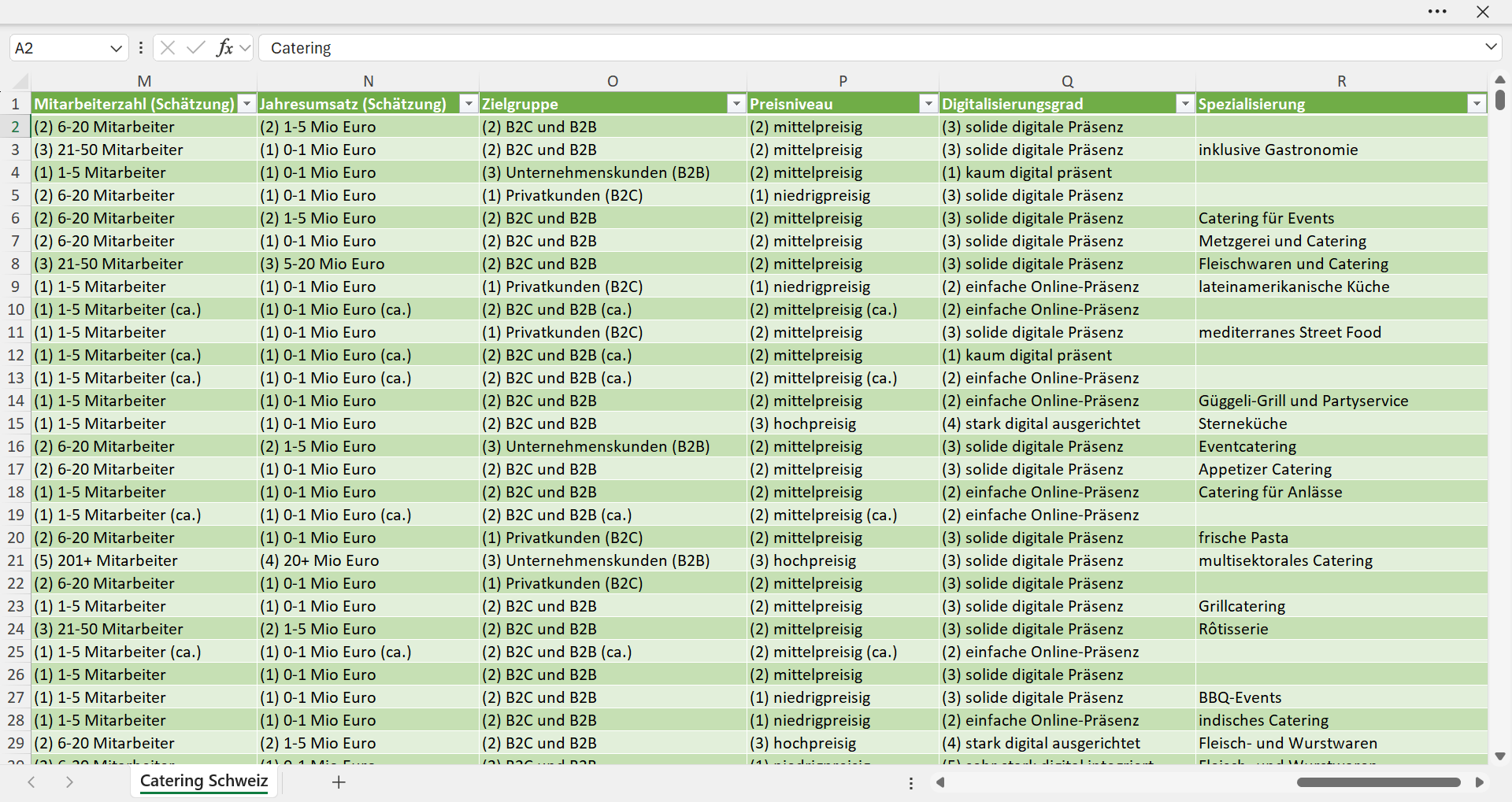Add a new sheet with the plus icon
This screenshot has width=1512, height=802.
(339, 782)
